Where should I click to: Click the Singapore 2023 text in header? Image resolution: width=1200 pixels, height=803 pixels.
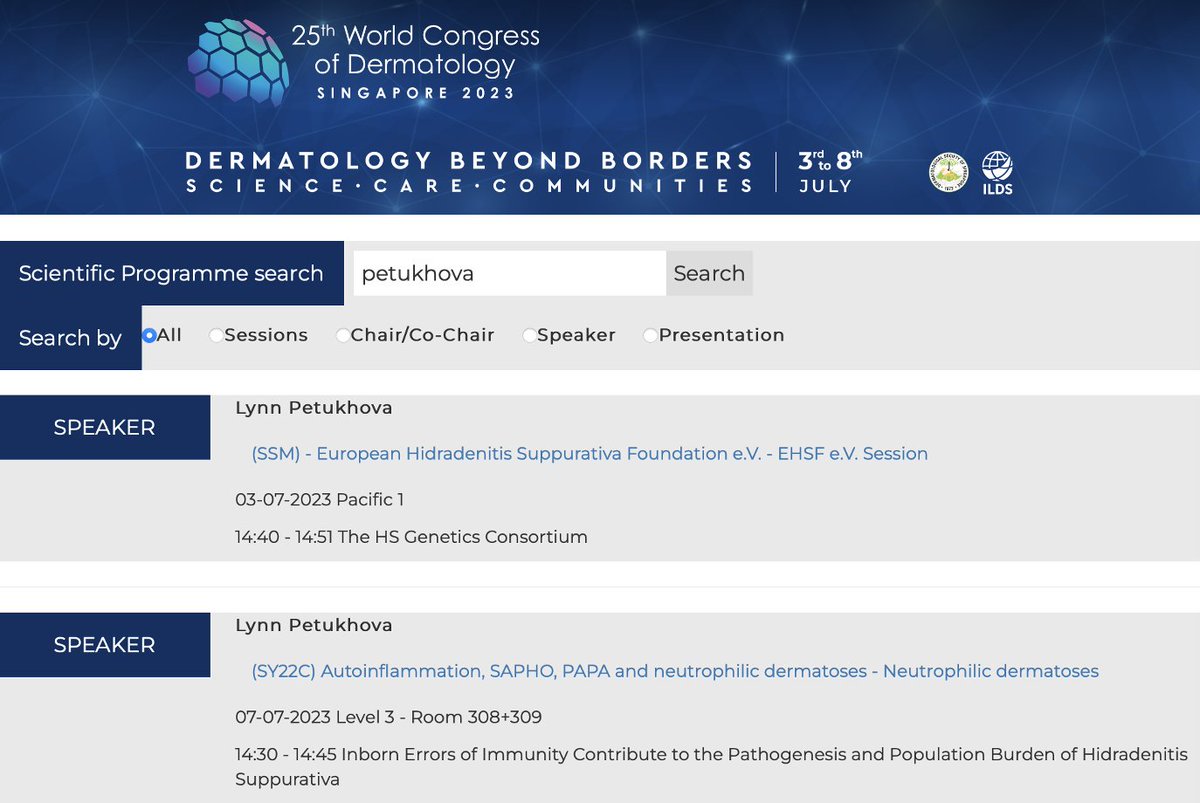pos(416,93)
